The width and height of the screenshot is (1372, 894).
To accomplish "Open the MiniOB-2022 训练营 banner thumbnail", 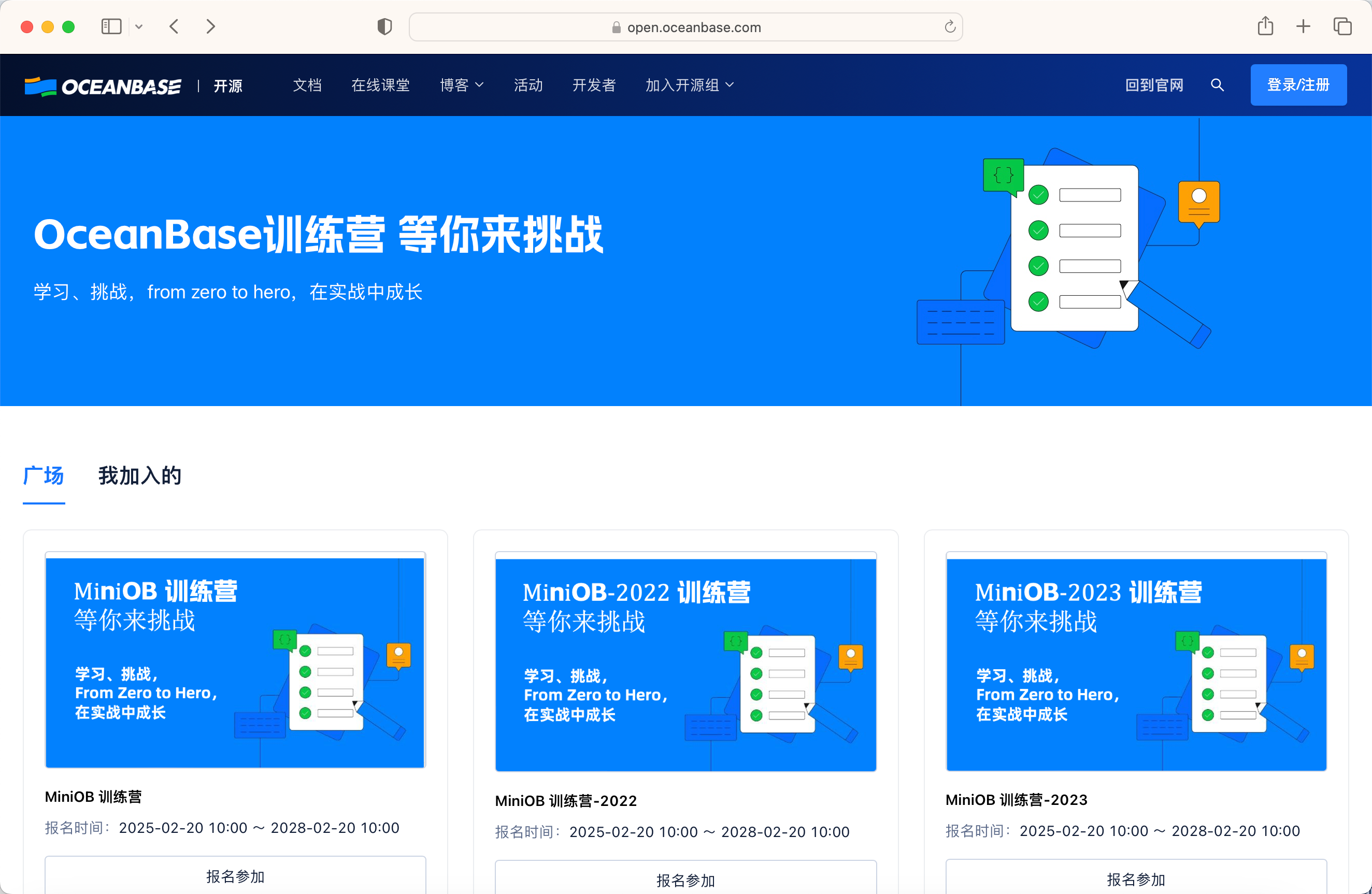I will click(x=685, y=662).
